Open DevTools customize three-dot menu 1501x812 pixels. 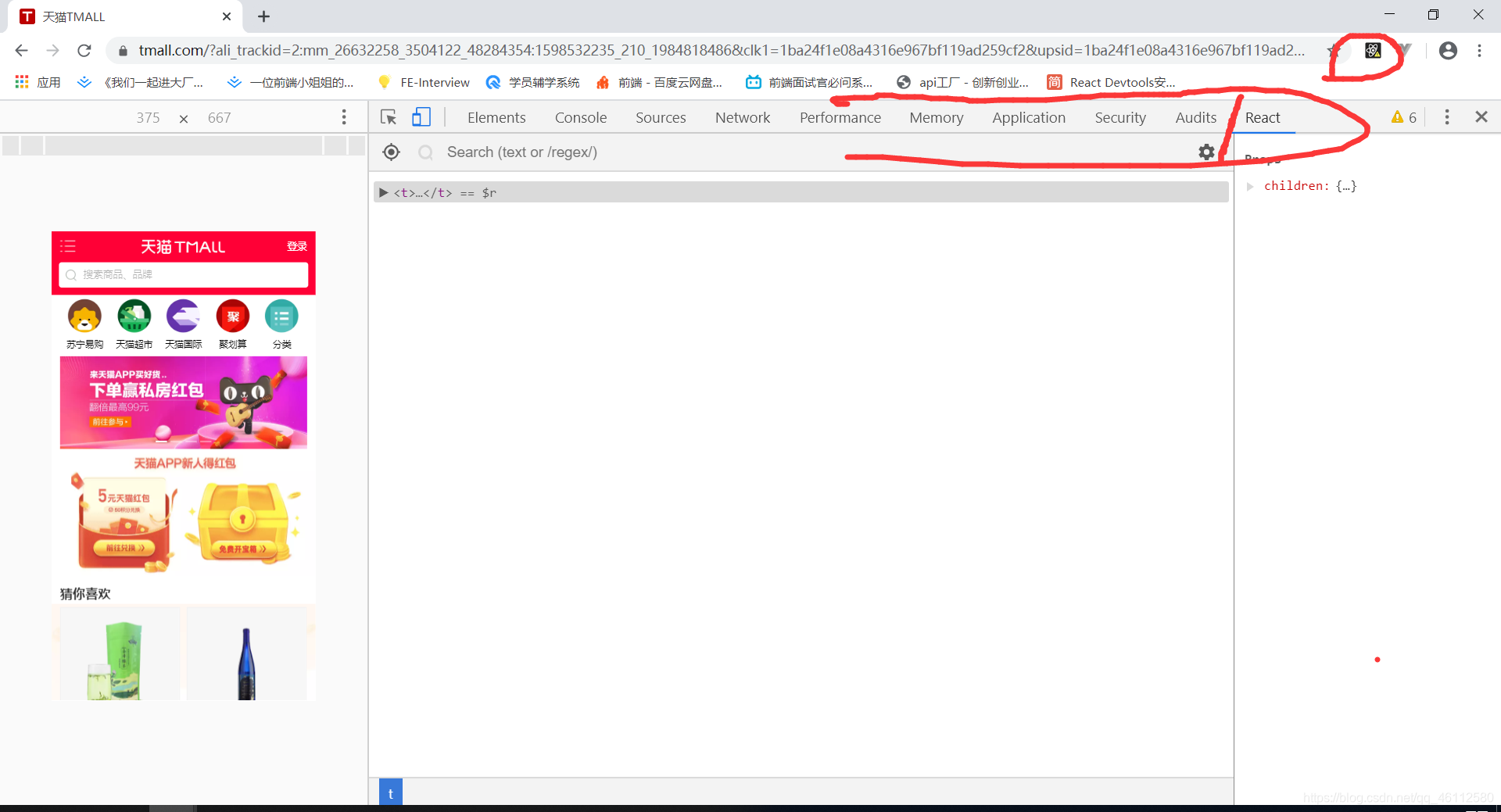pyautogui.click(x=1447, y=117)
